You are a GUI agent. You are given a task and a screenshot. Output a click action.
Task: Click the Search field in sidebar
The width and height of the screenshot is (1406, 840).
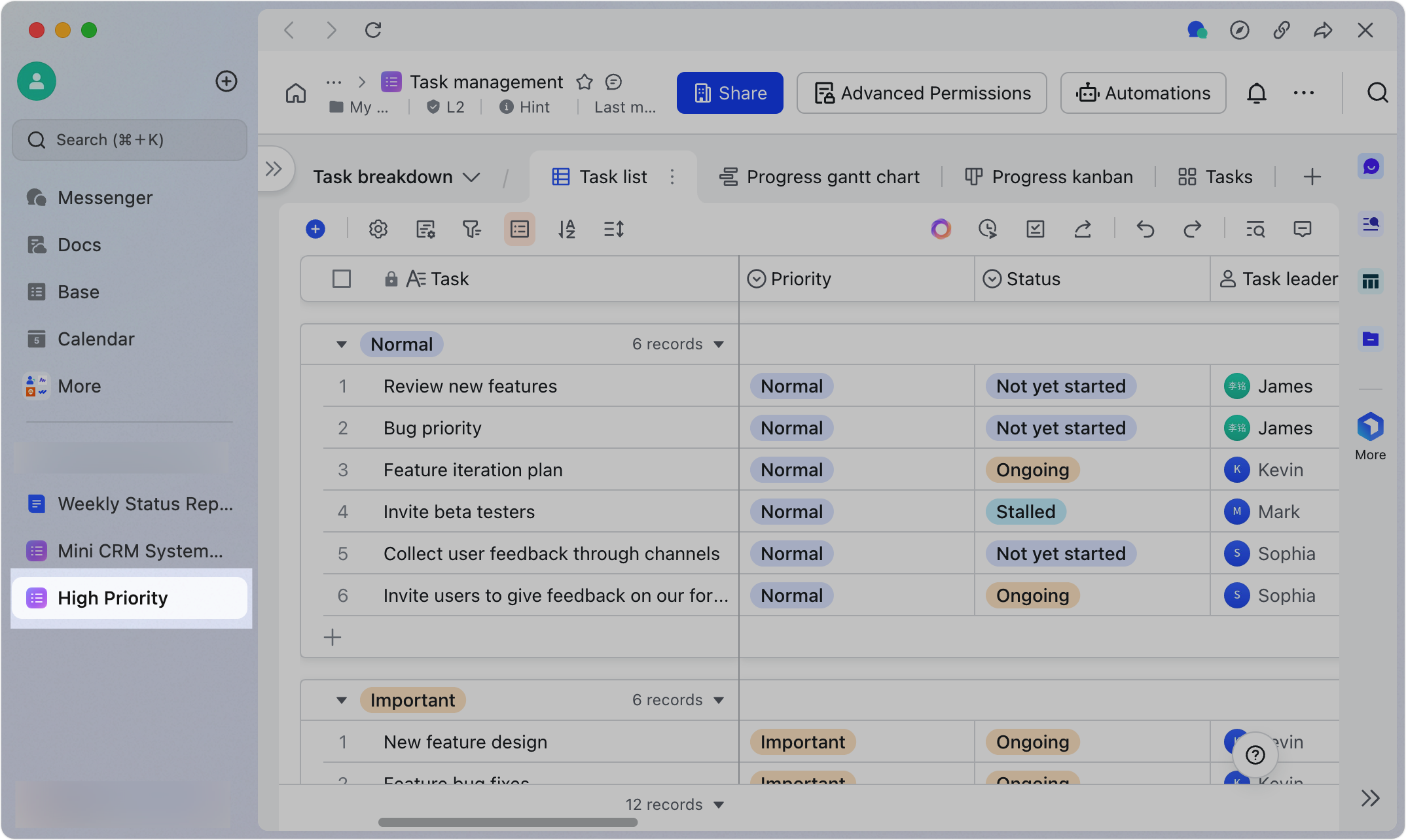point(130,140)
